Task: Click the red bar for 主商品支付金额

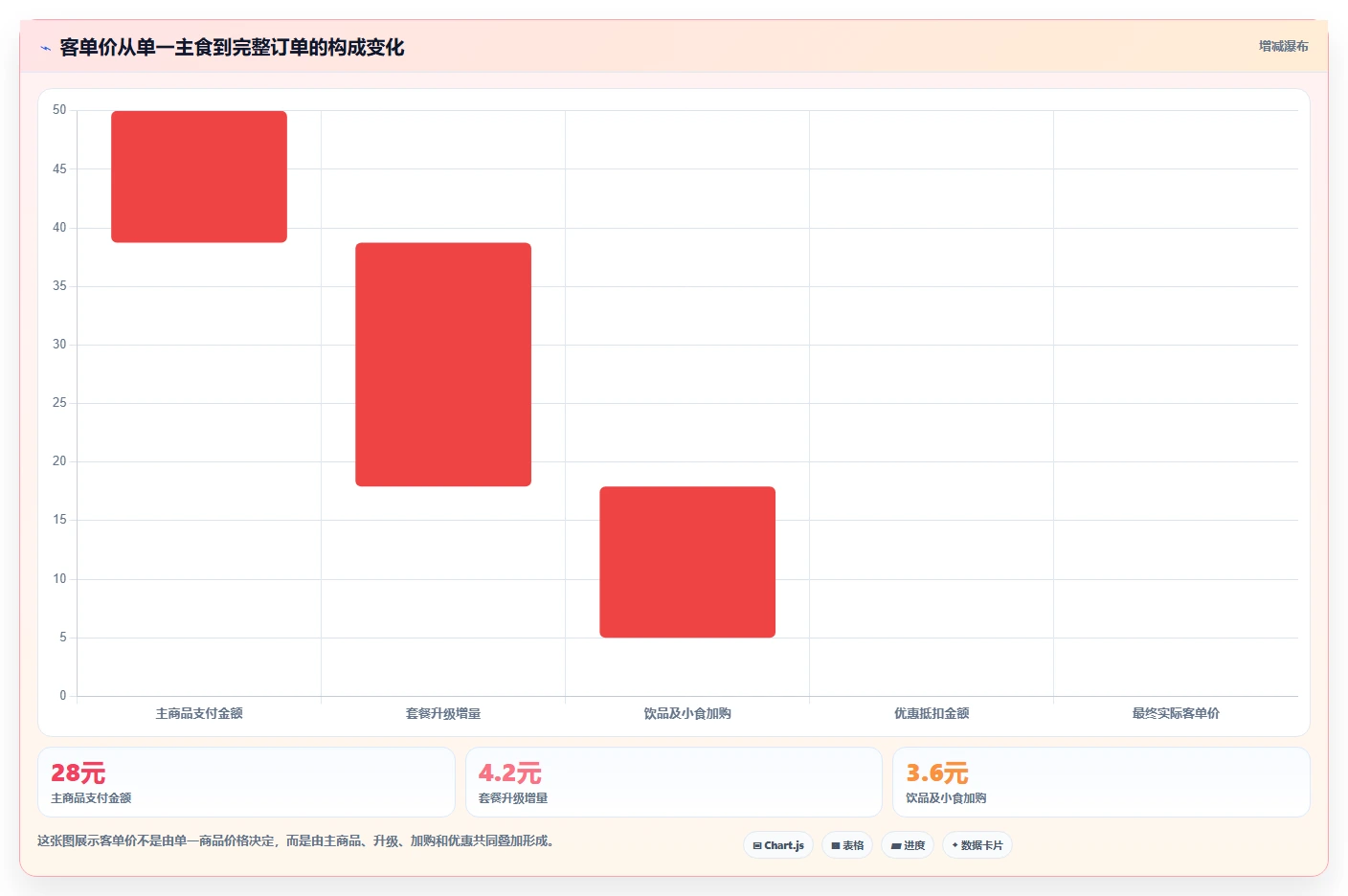Action: 199,177
